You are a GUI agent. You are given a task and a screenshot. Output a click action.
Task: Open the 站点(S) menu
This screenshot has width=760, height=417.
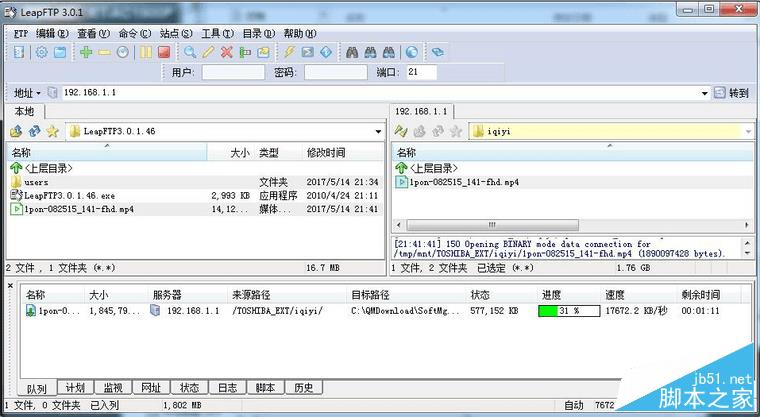pos(176,33)
